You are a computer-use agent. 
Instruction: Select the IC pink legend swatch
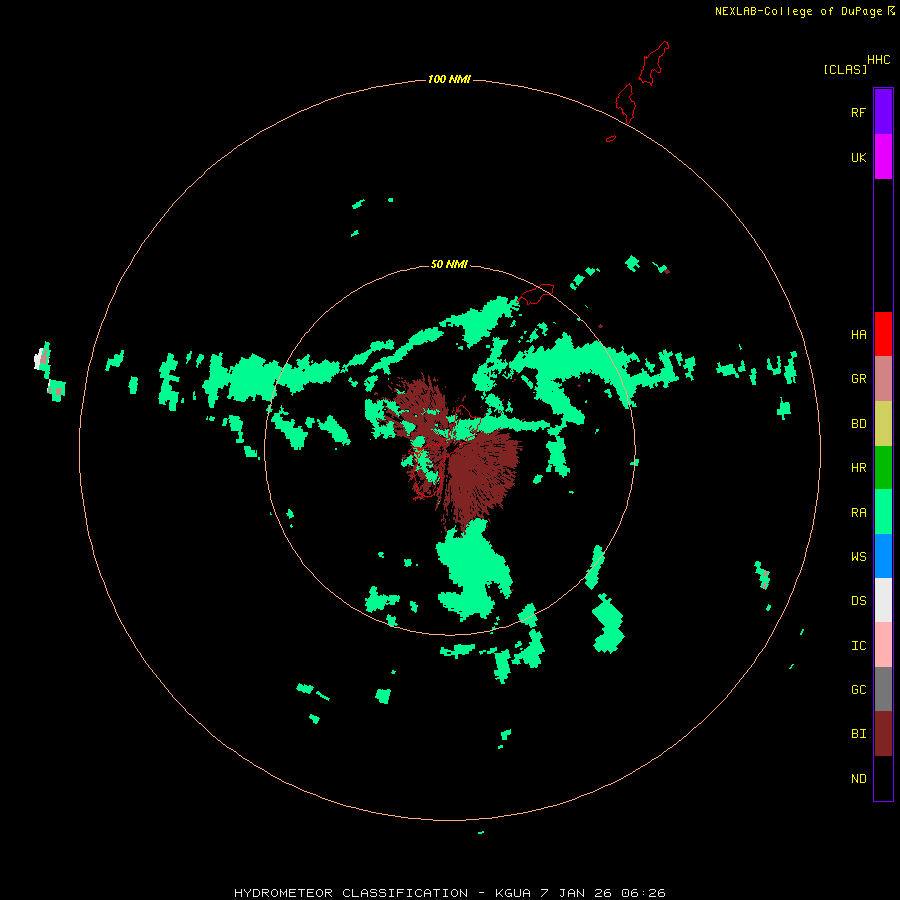pos(883,645)
